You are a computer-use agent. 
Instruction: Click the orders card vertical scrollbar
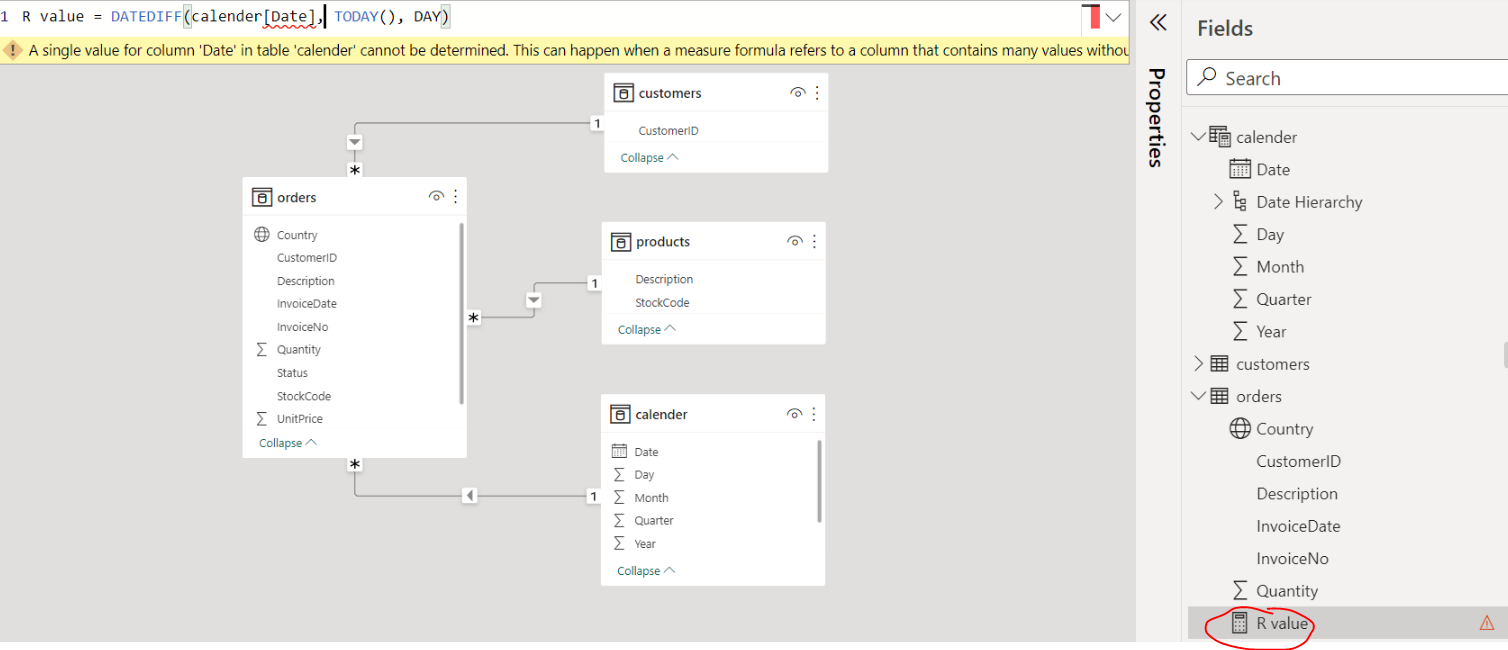461,313
